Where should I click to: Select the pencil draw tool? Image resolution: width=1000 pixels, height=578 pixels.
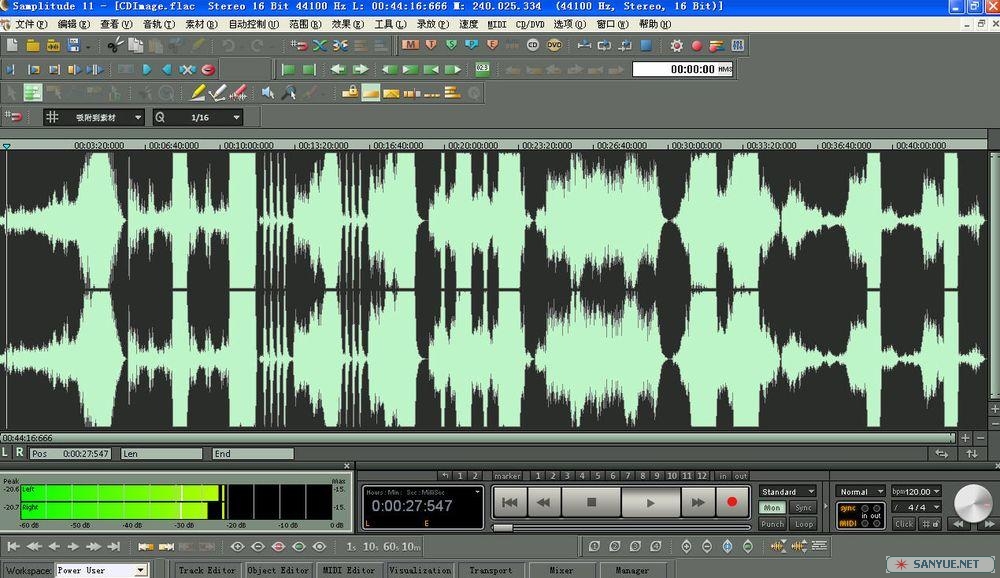point(197,93)
